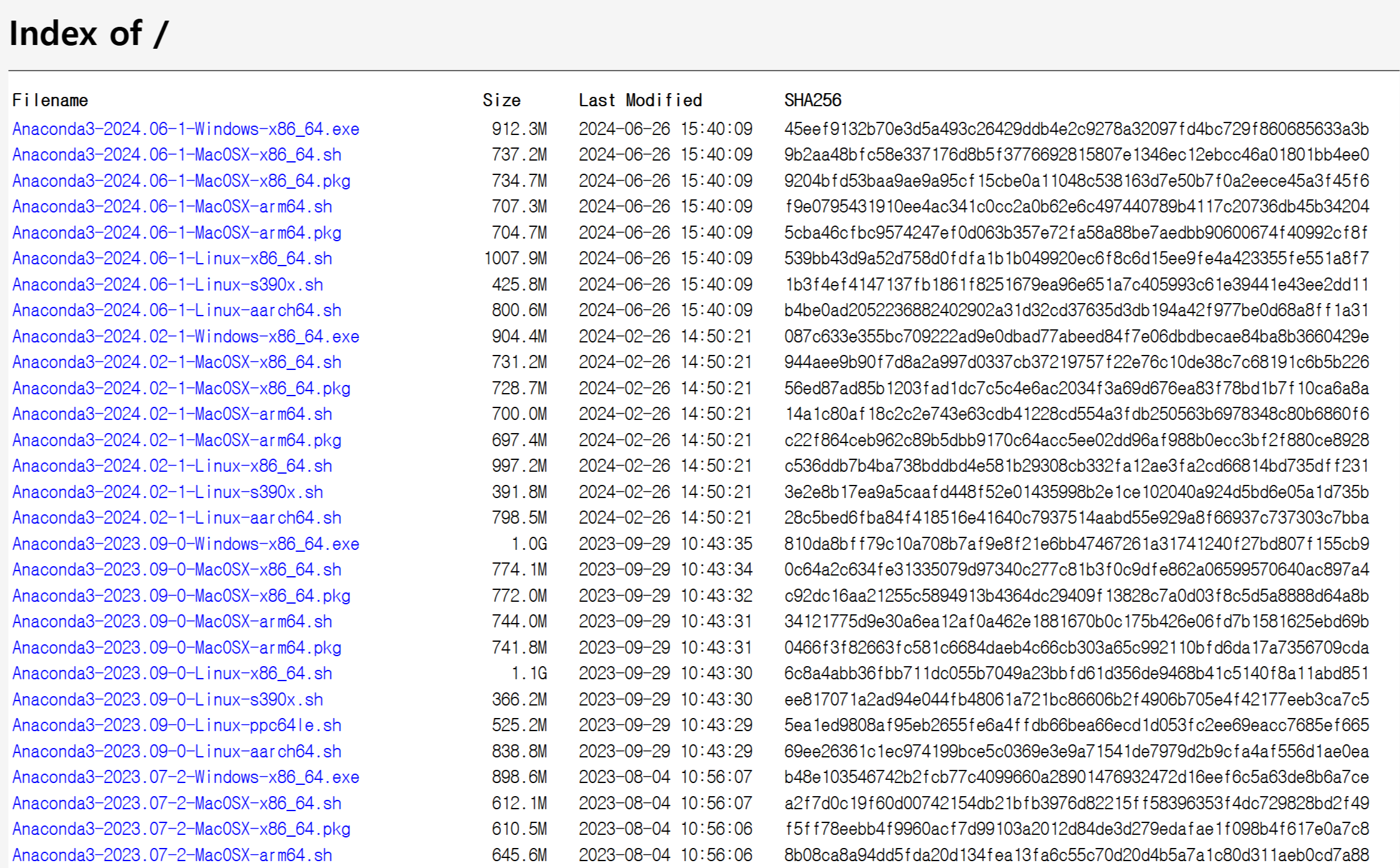Click Anaconda3-2023.07-2-MacOSX-x86_64.pkg link
The image size is (1400, 868).
click(x=181, y=829)
